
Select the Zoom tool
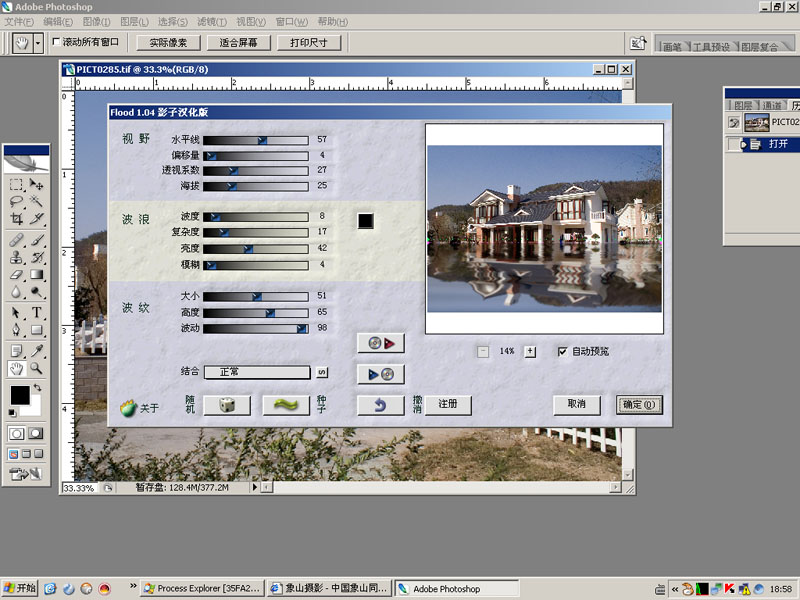[x=36, y=368]
